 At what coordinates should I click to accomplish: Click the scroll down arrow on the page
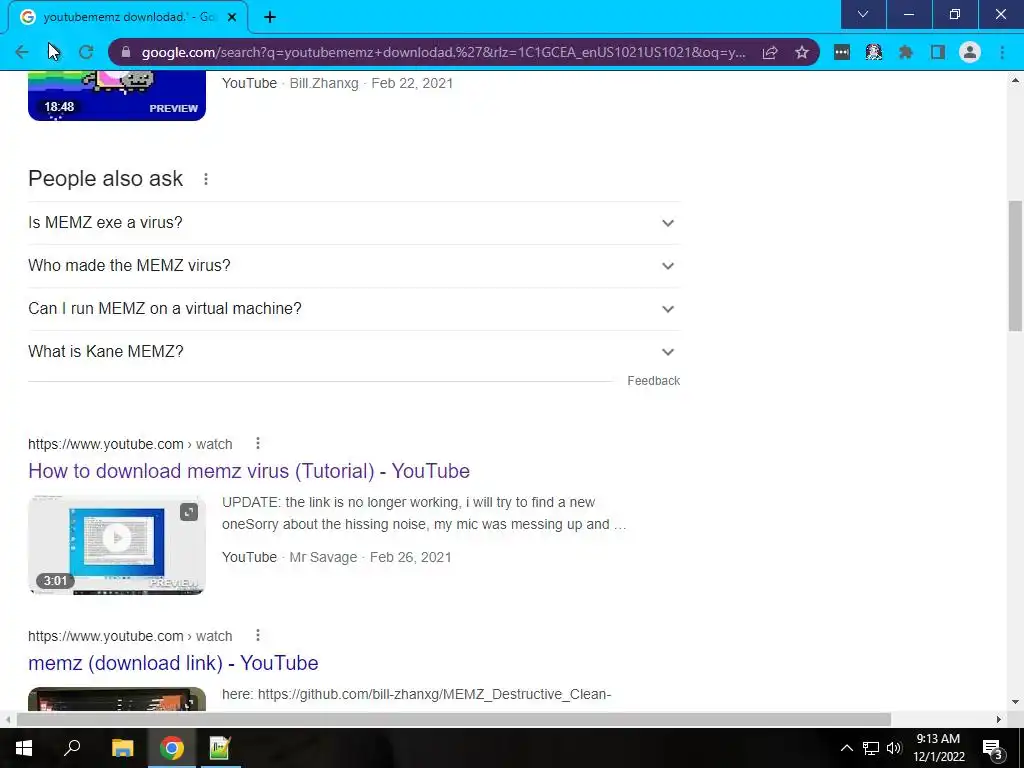pos(1015,703)
